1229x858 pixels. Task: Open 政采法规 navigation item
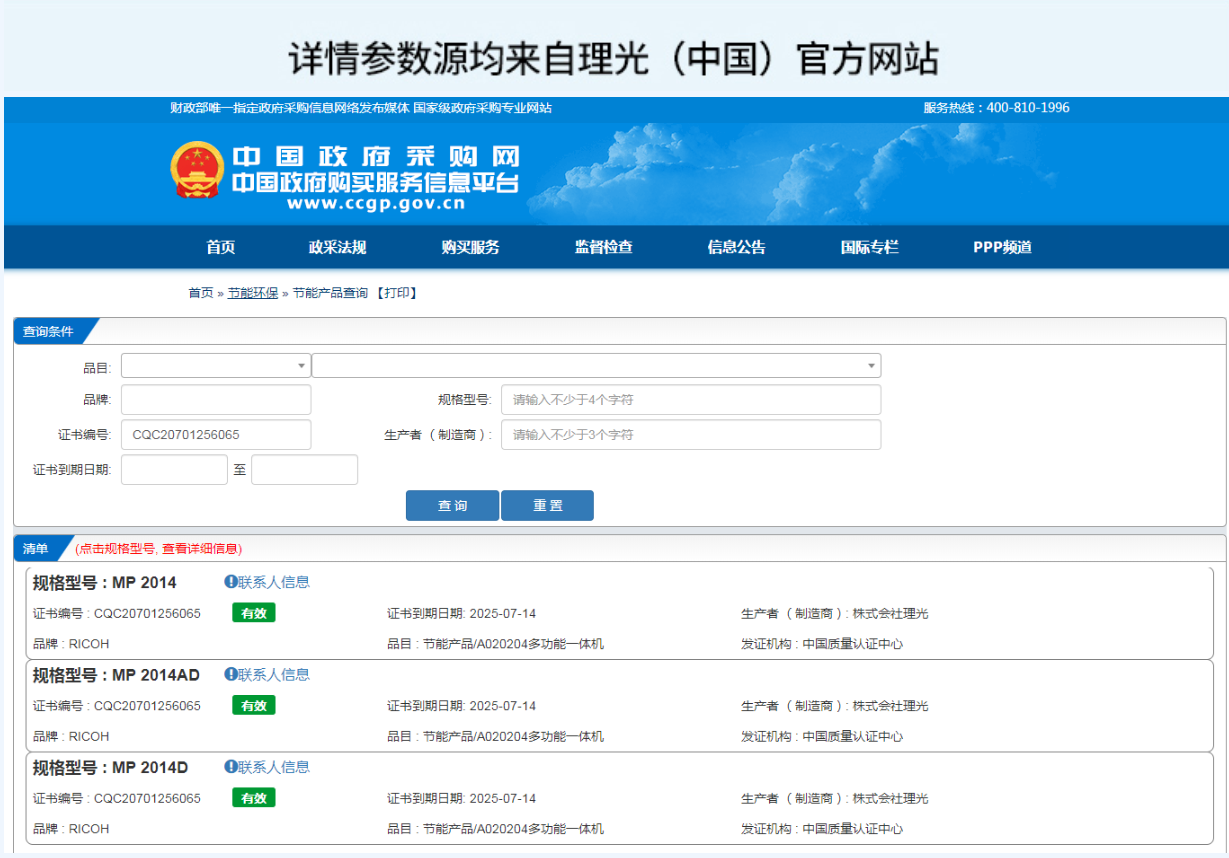pos(338,247)
